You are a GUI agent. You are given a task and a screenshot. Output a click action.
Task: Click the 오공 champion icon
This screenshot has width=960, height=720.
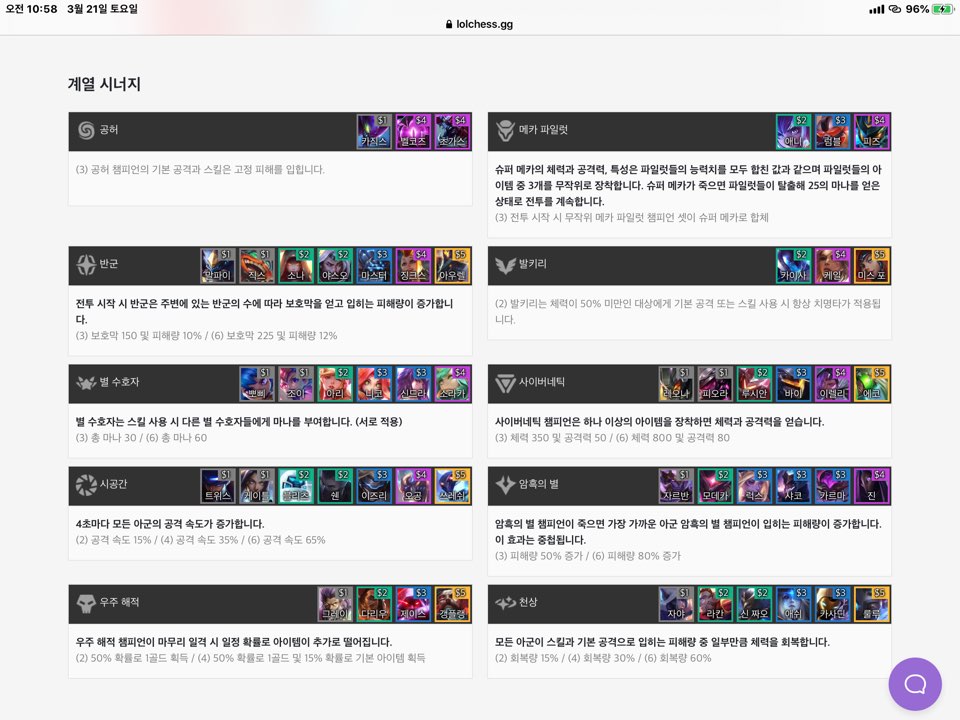point(413,486)
